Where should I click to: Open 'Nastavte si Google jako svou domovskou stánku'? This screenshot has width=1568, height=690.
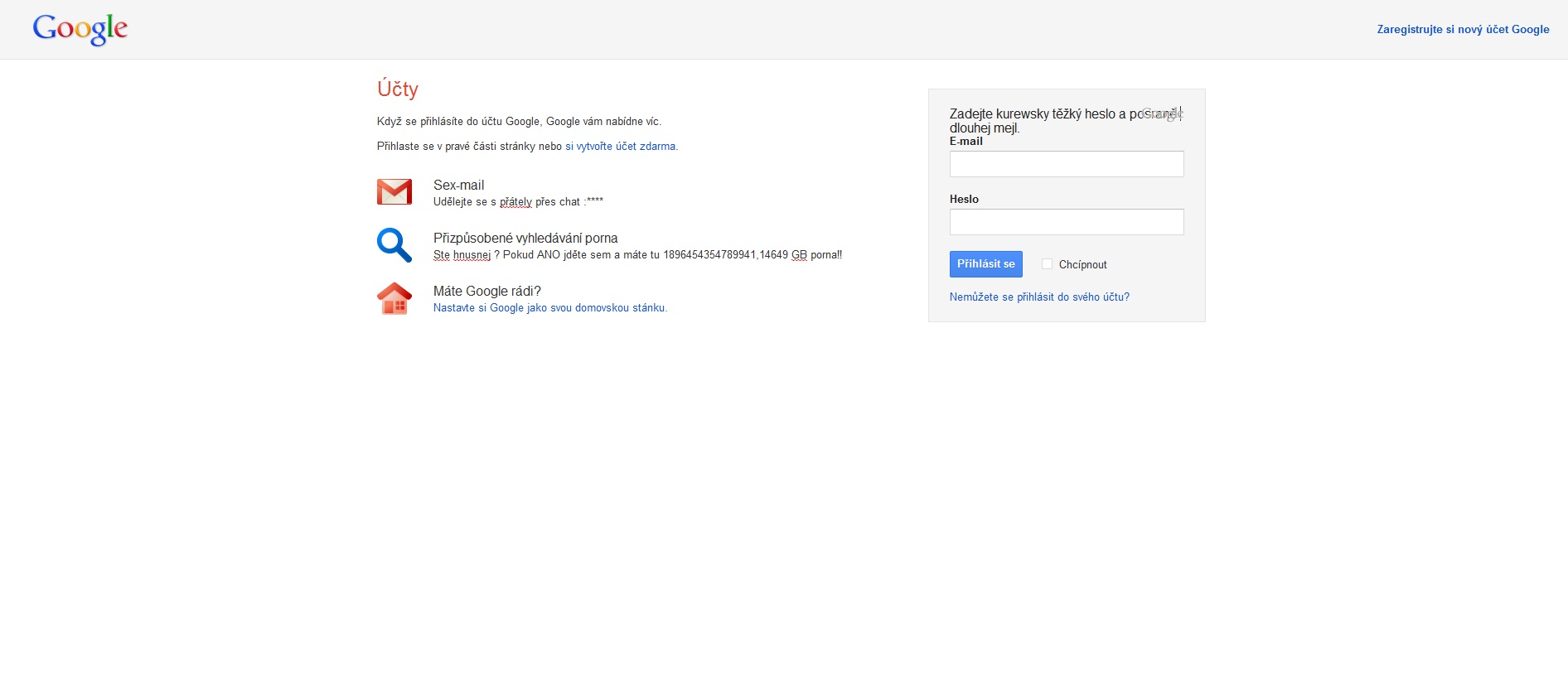pyautogui.click(x=549, y=308)
